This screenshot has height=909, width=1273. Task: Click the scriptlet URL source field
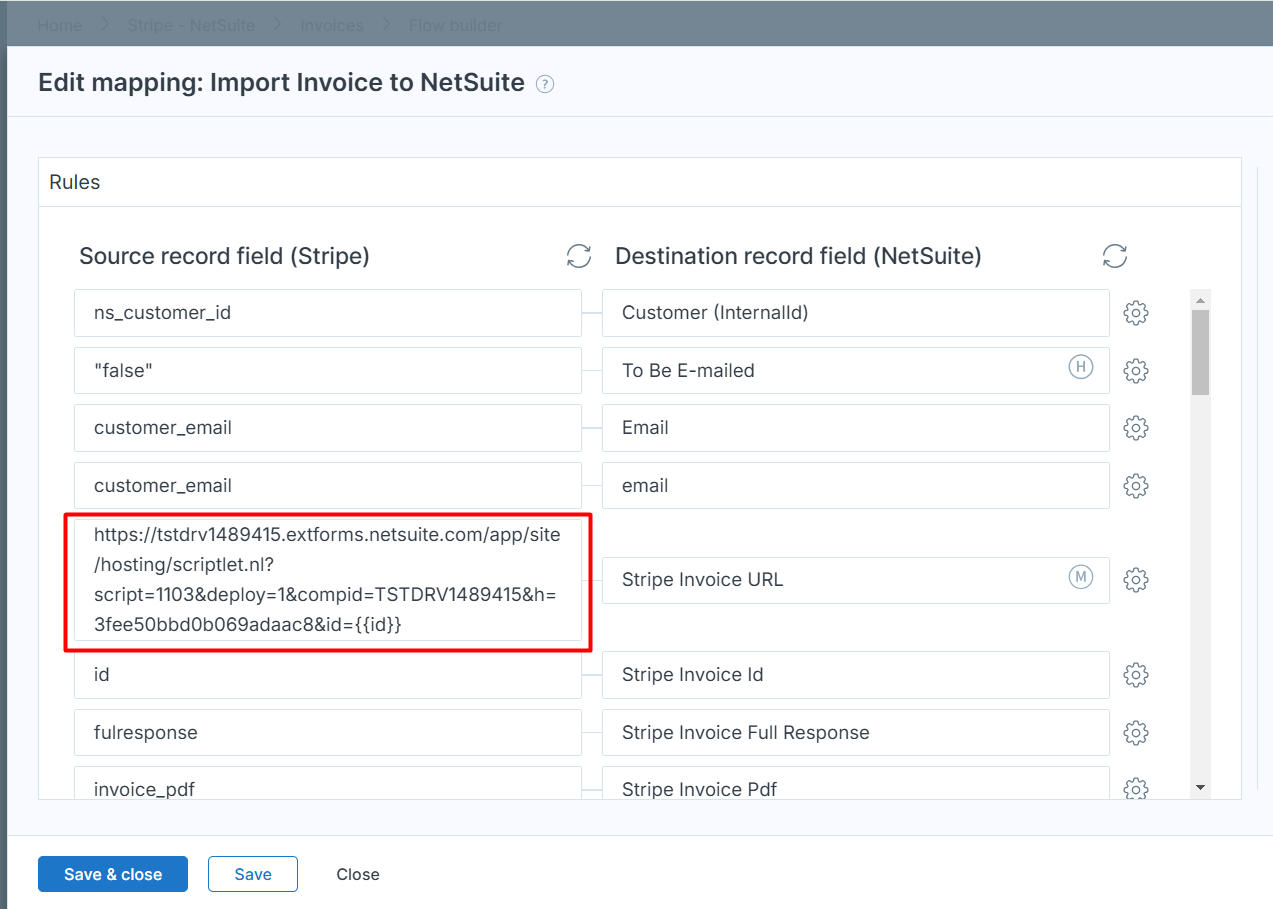(328, 580)
